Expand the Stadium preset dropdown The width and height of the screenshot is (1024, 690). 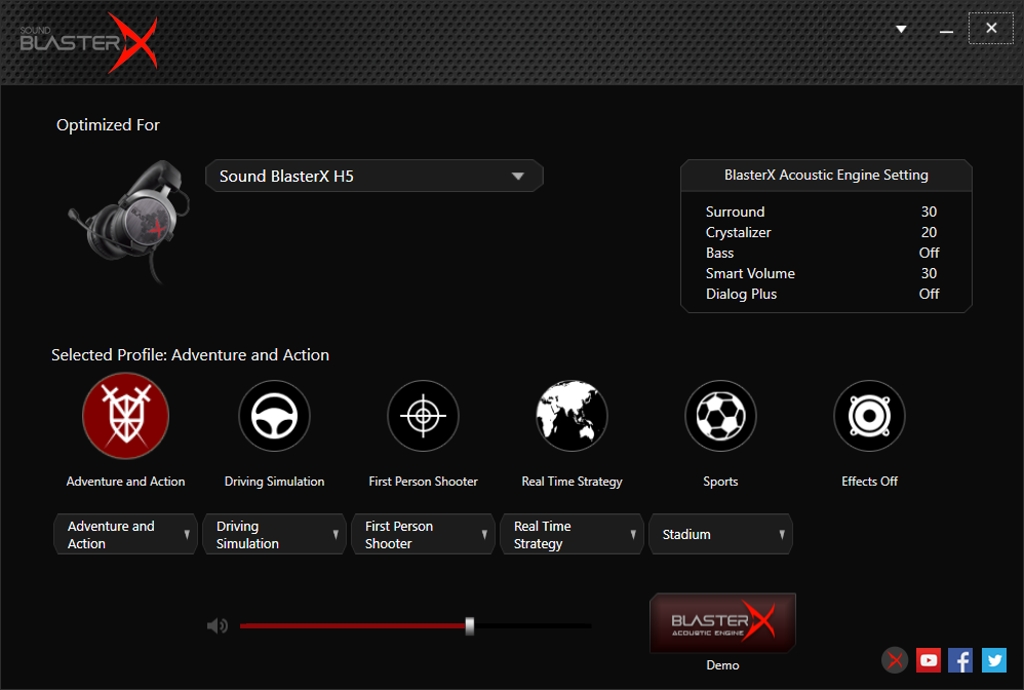(721, 535)
